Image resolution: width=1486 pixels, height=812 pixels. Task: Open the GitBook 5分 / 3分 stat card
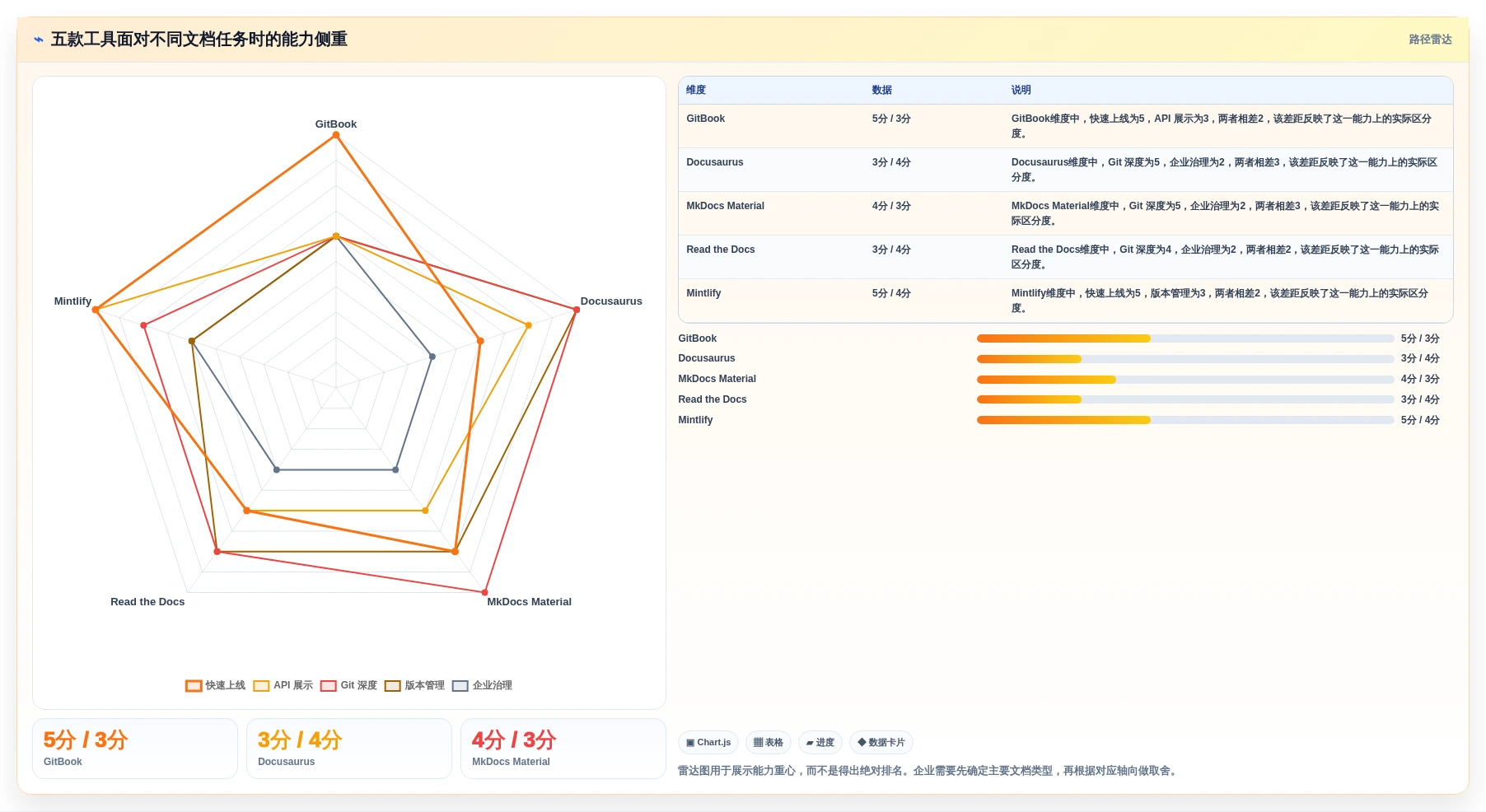[135, 749]
